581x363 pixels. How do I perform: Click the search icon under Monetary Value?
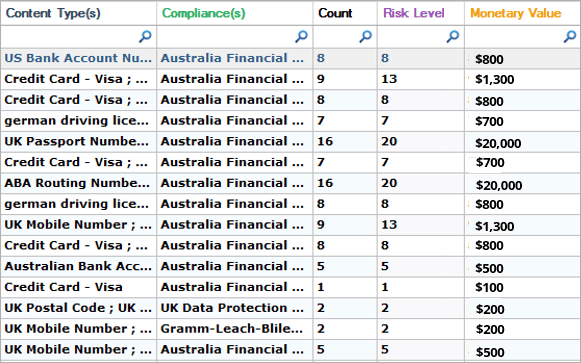pyautogui.click(x=570, y=36)
